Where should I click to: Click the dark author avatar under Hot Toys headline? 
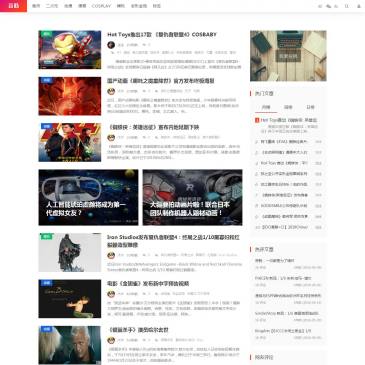[111, 45]
